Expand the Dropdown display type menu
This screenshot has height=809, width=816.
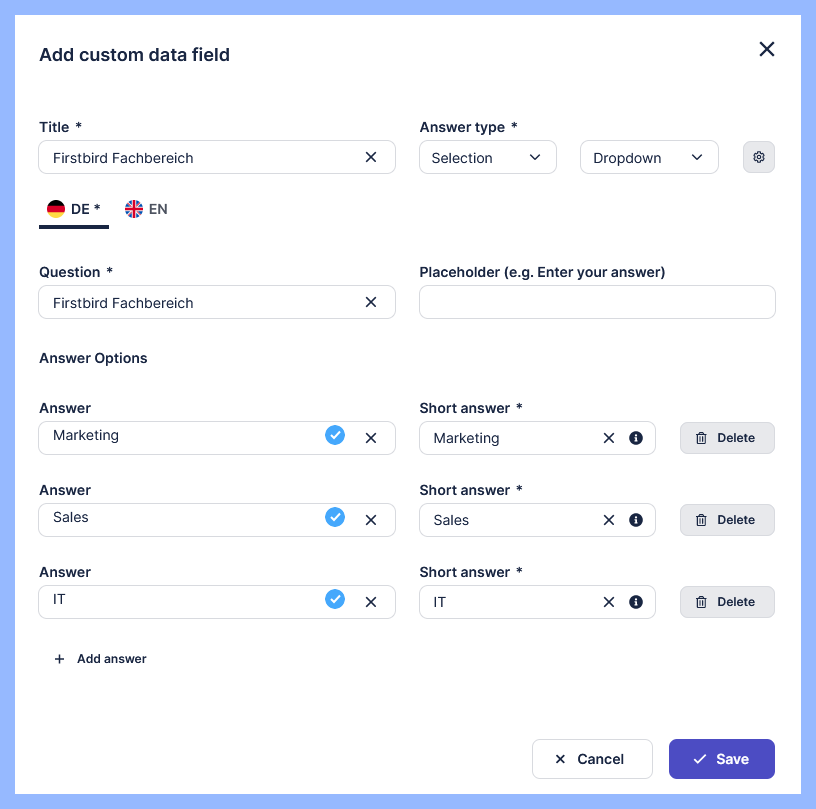click(649, 157)
